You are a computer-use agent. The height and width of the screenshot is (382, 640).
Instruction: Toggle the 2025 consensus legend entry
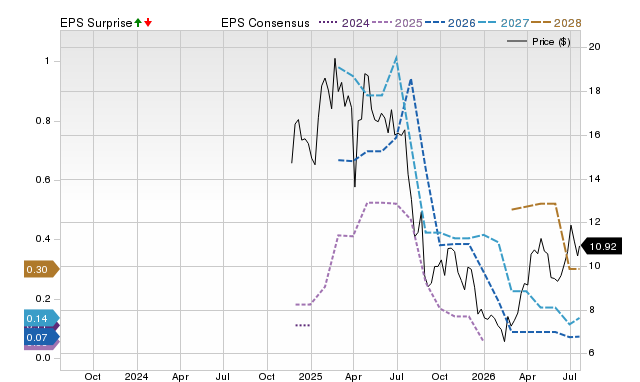tap(397, 23)
